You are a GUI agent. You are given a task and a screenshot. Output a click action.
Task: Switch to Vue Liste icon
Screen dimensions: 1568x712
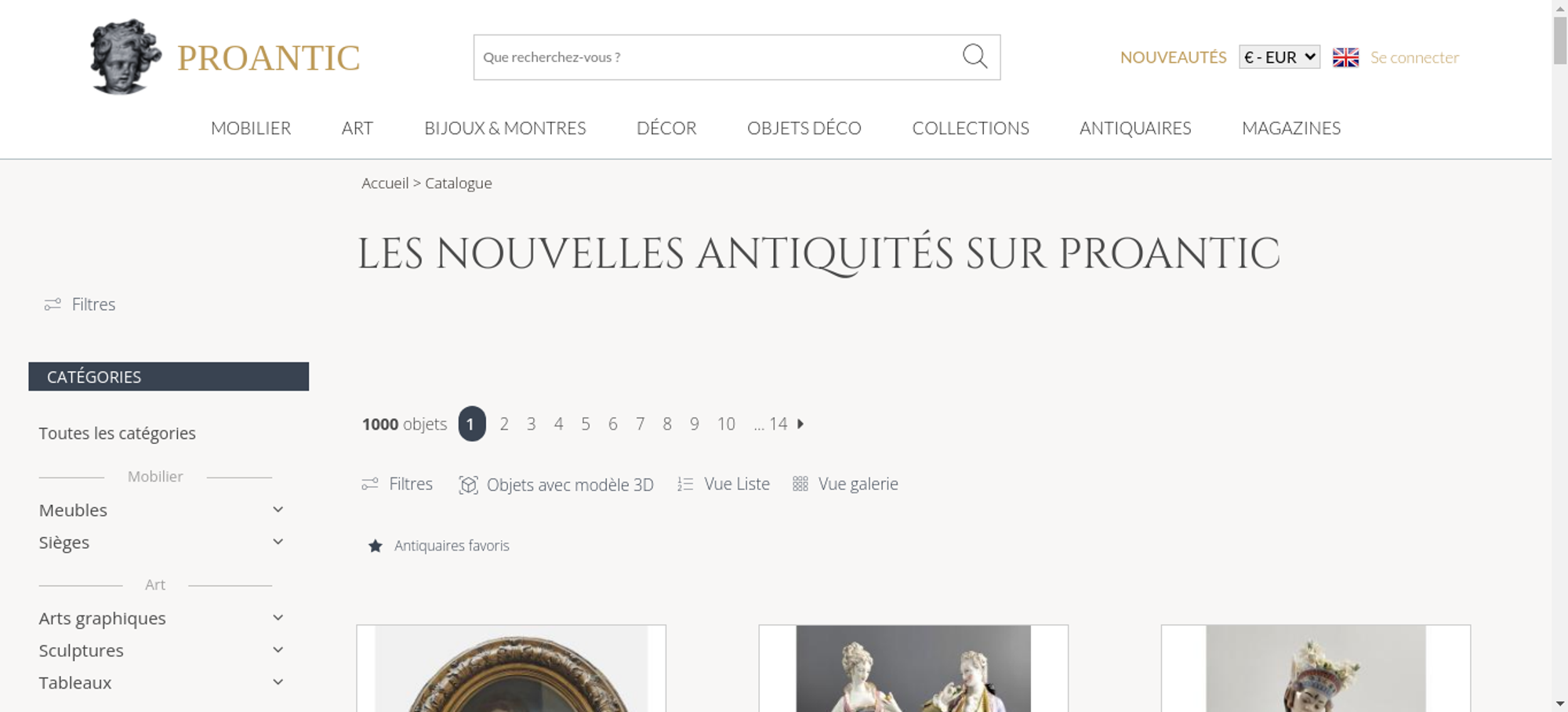685,485
